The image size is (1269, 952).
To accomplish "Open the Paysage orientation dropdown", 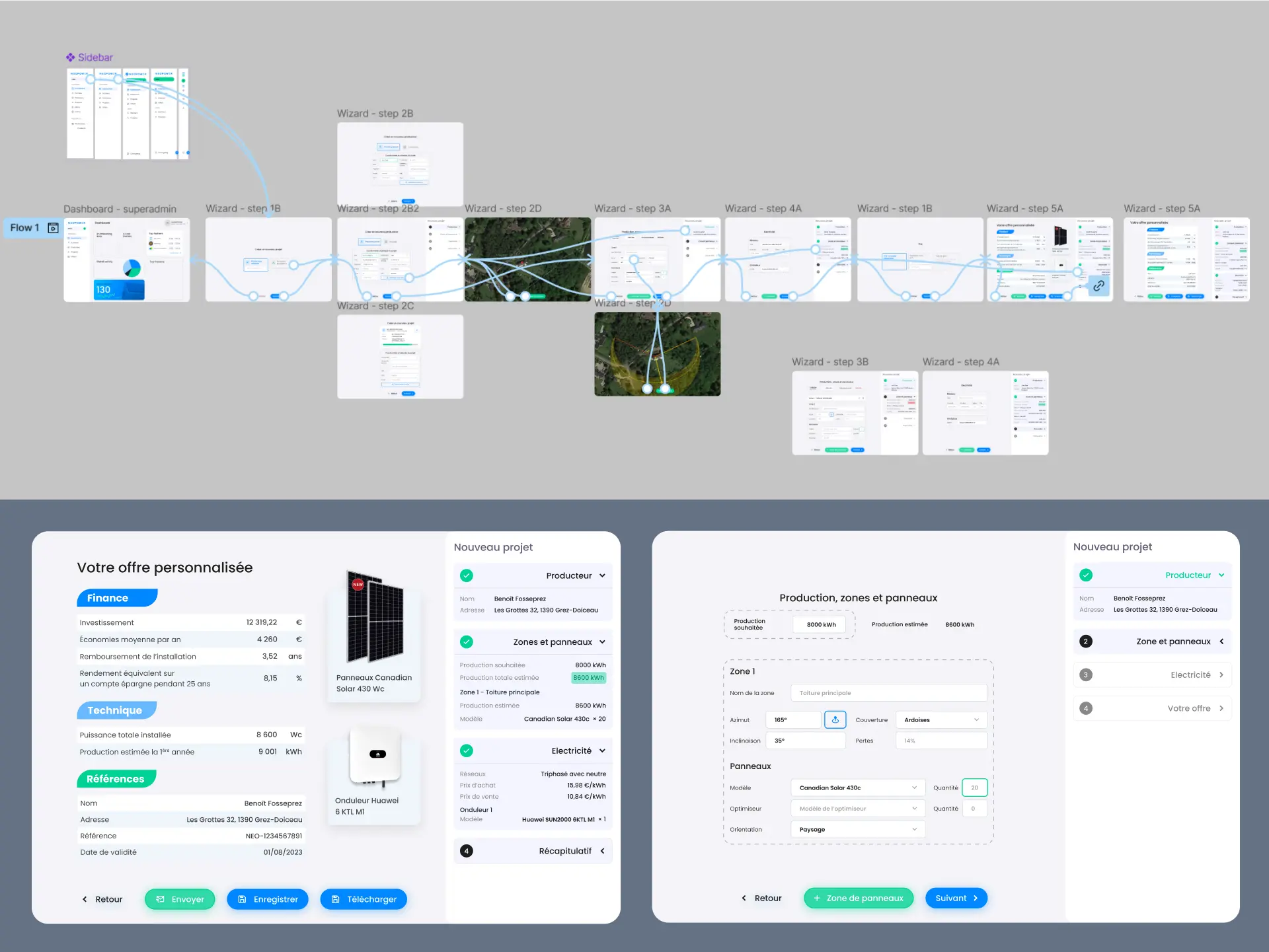I will pos(857,829).
